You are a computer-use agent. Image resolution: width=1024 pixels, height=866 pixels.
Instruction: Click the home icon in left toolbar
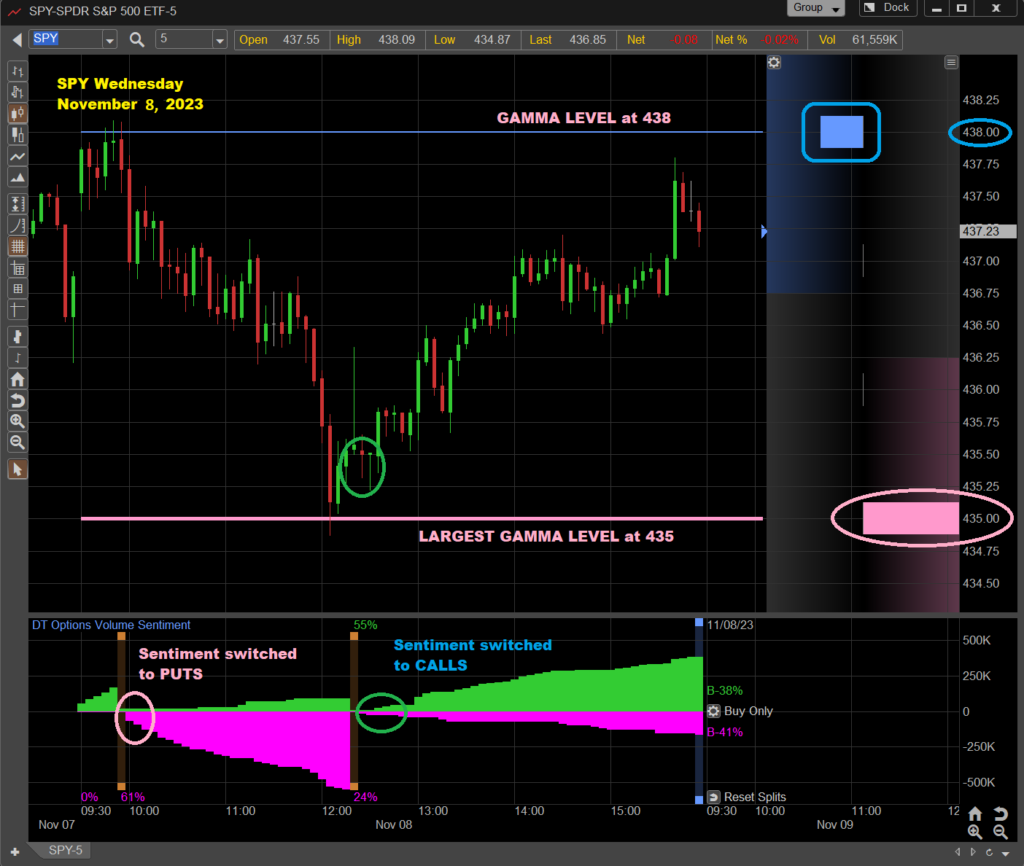coord(17,379)
